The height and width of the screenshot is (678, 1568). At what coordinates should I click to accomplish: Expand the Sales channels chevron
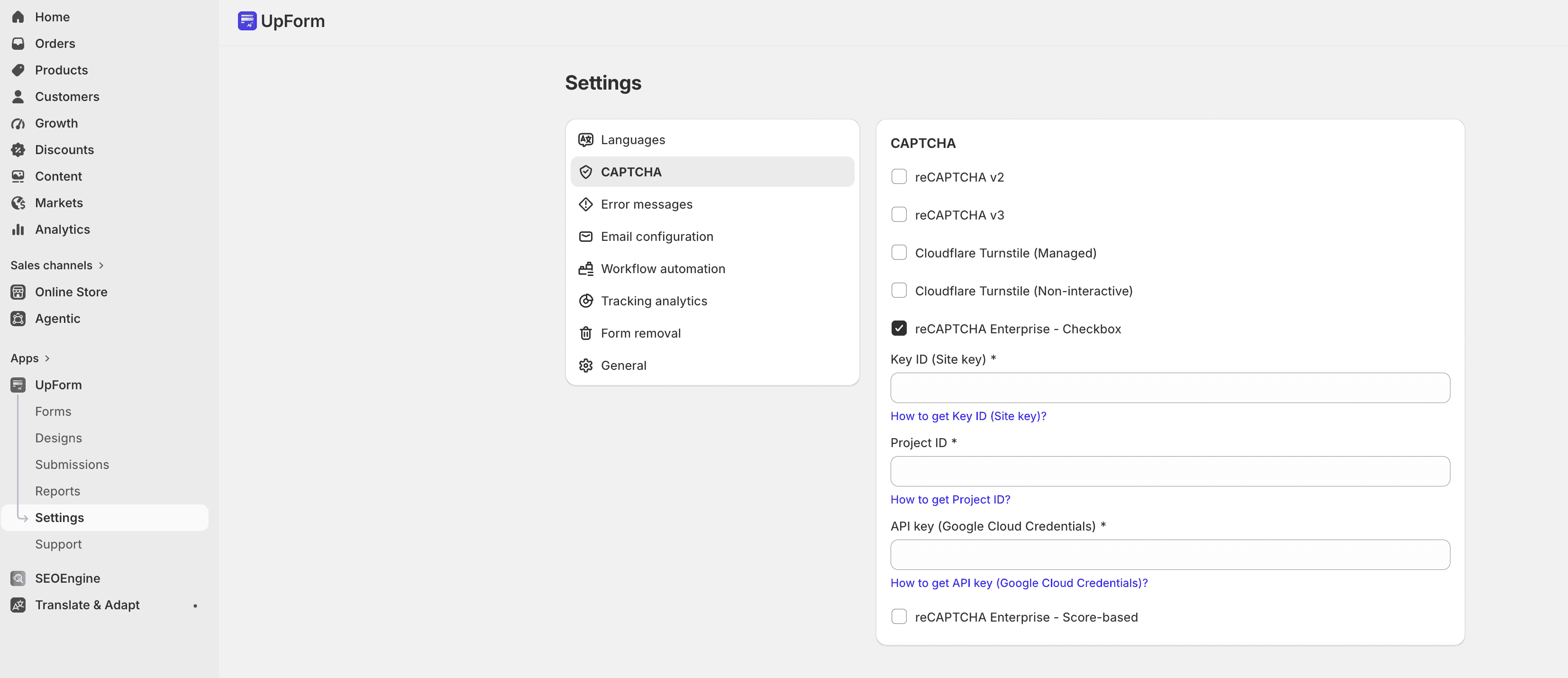(x=101, y=266)
